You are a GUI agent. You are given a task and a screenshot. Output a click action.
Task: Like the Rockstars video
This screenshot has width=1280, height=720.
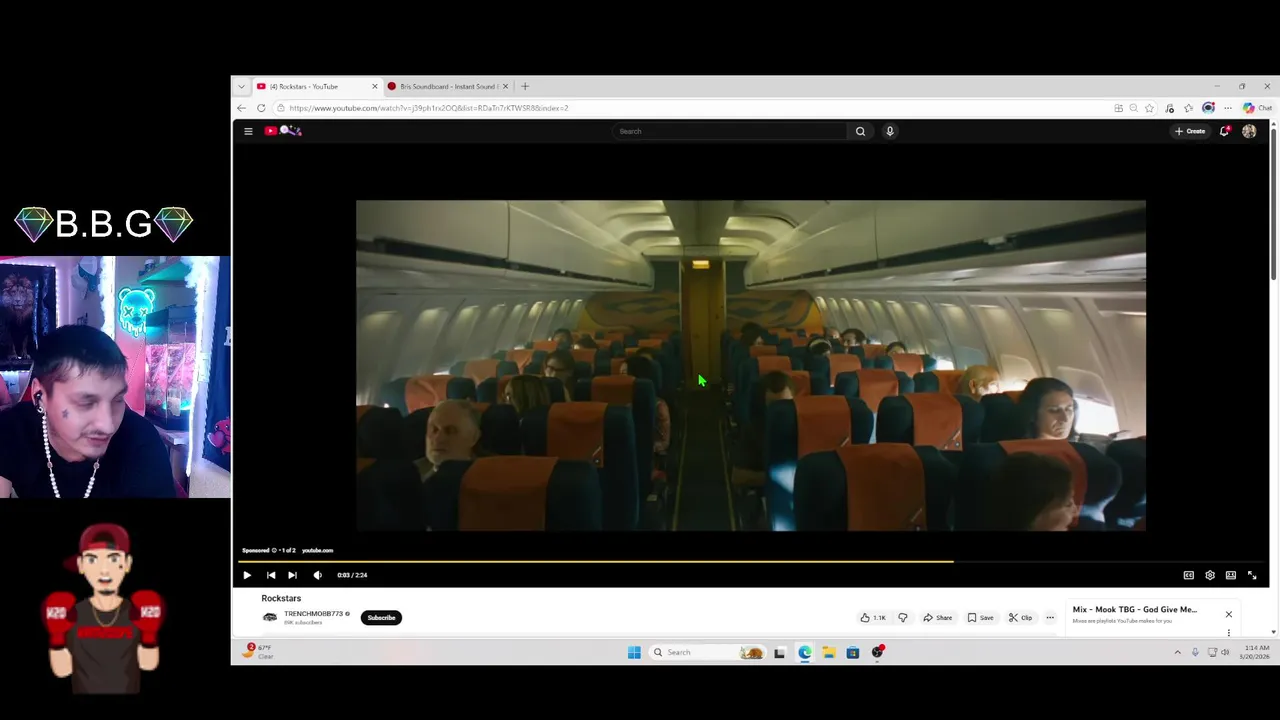click(873, 618)
